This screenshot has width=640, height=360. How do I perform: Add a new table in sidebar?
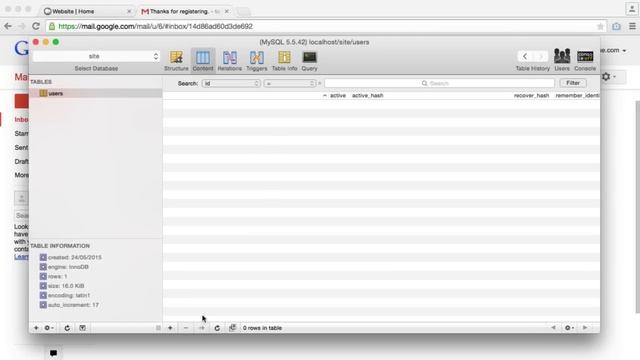[36, 328]
